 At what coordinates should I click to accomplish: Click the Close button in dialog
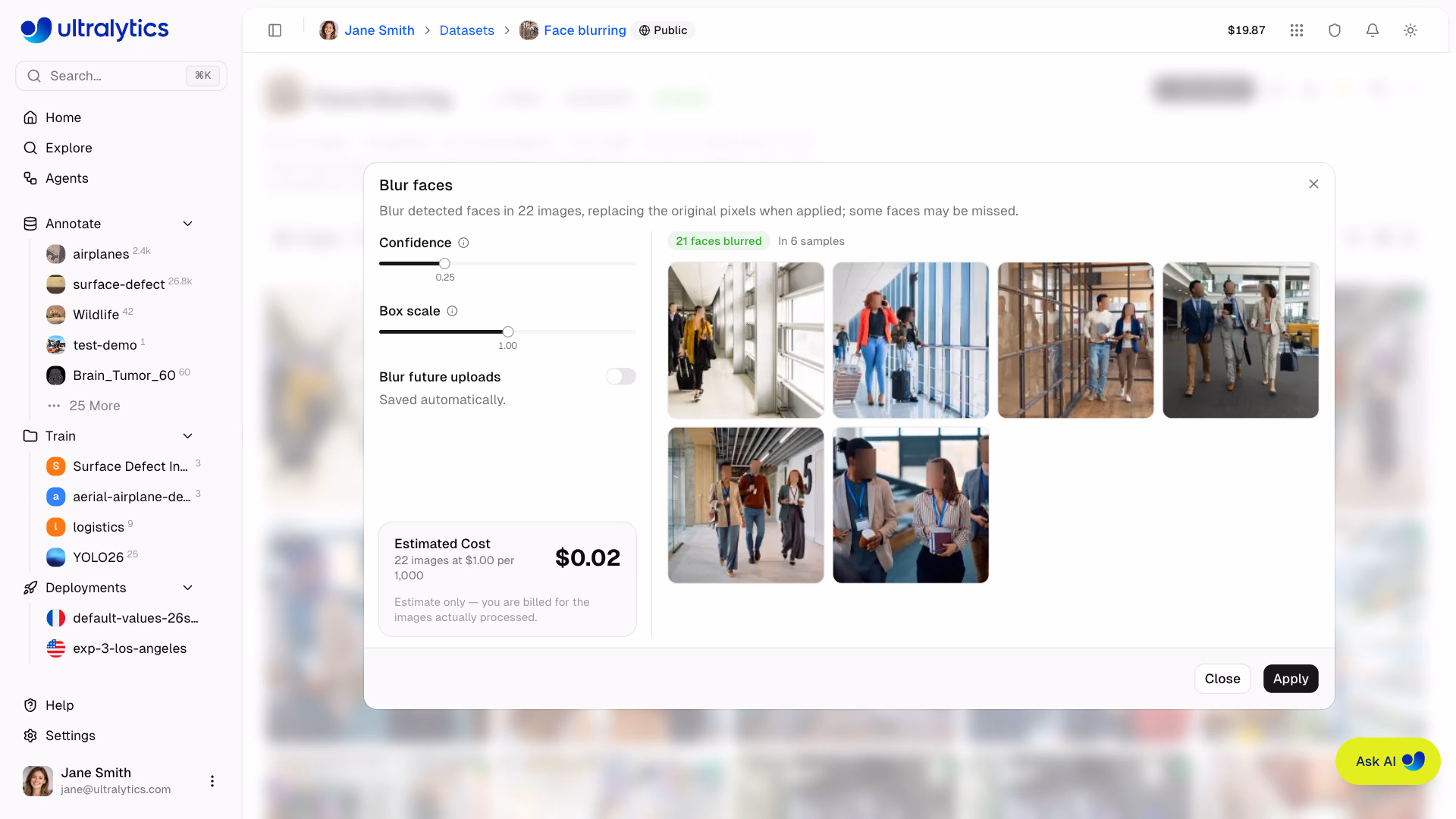coord(1222,679)
